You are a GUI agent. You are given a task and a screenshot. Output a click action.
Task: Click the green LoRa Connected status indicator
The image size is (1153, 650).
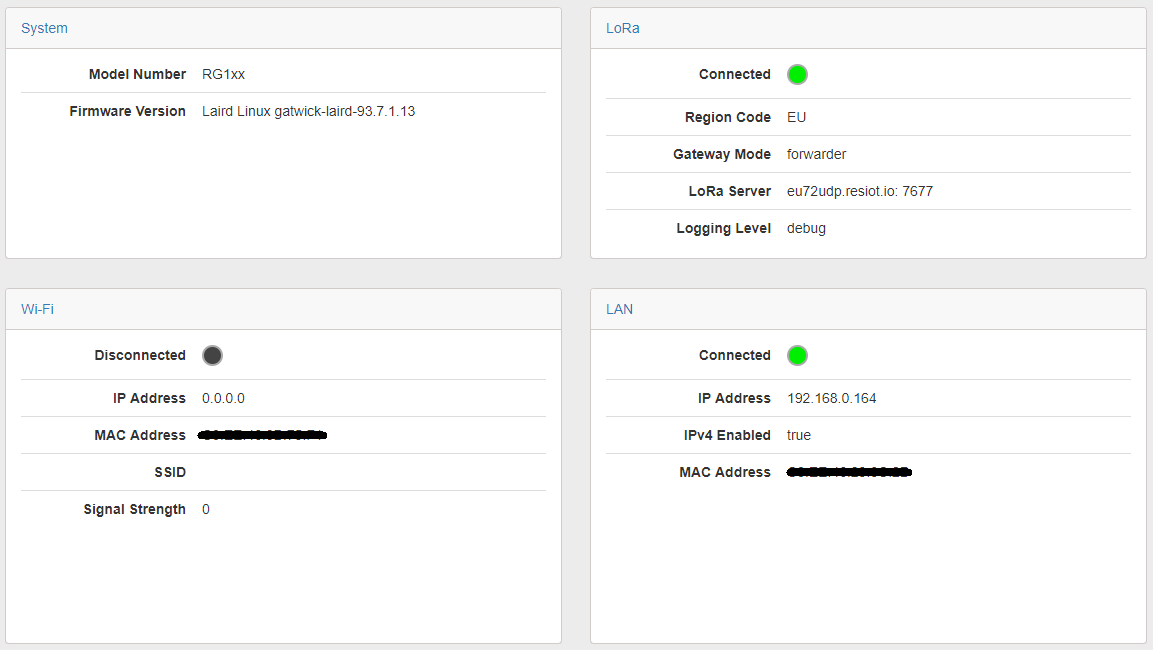pyautogui.click(x=797, y=74)
